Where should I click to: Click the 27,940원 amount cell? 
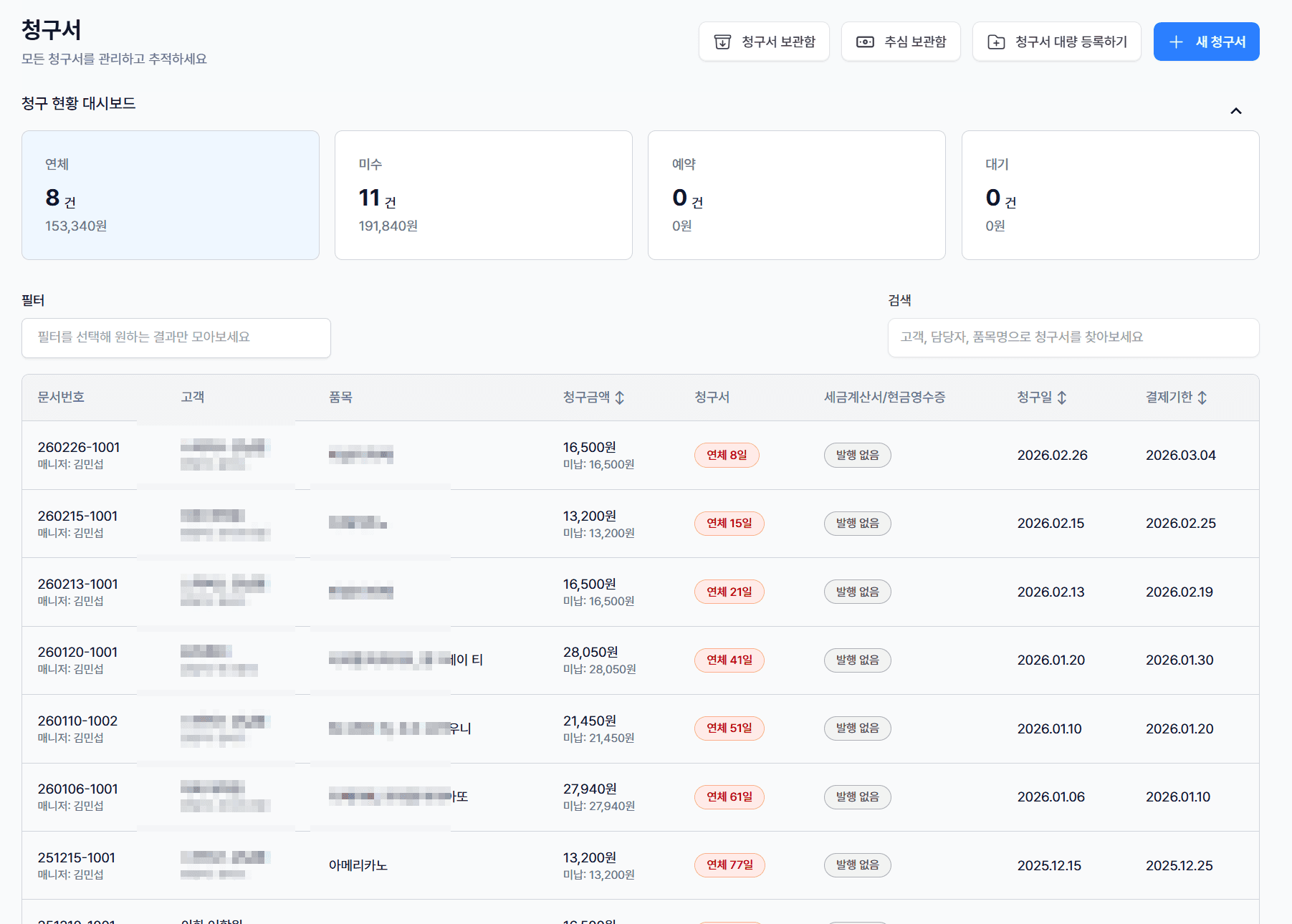point(590,789)
